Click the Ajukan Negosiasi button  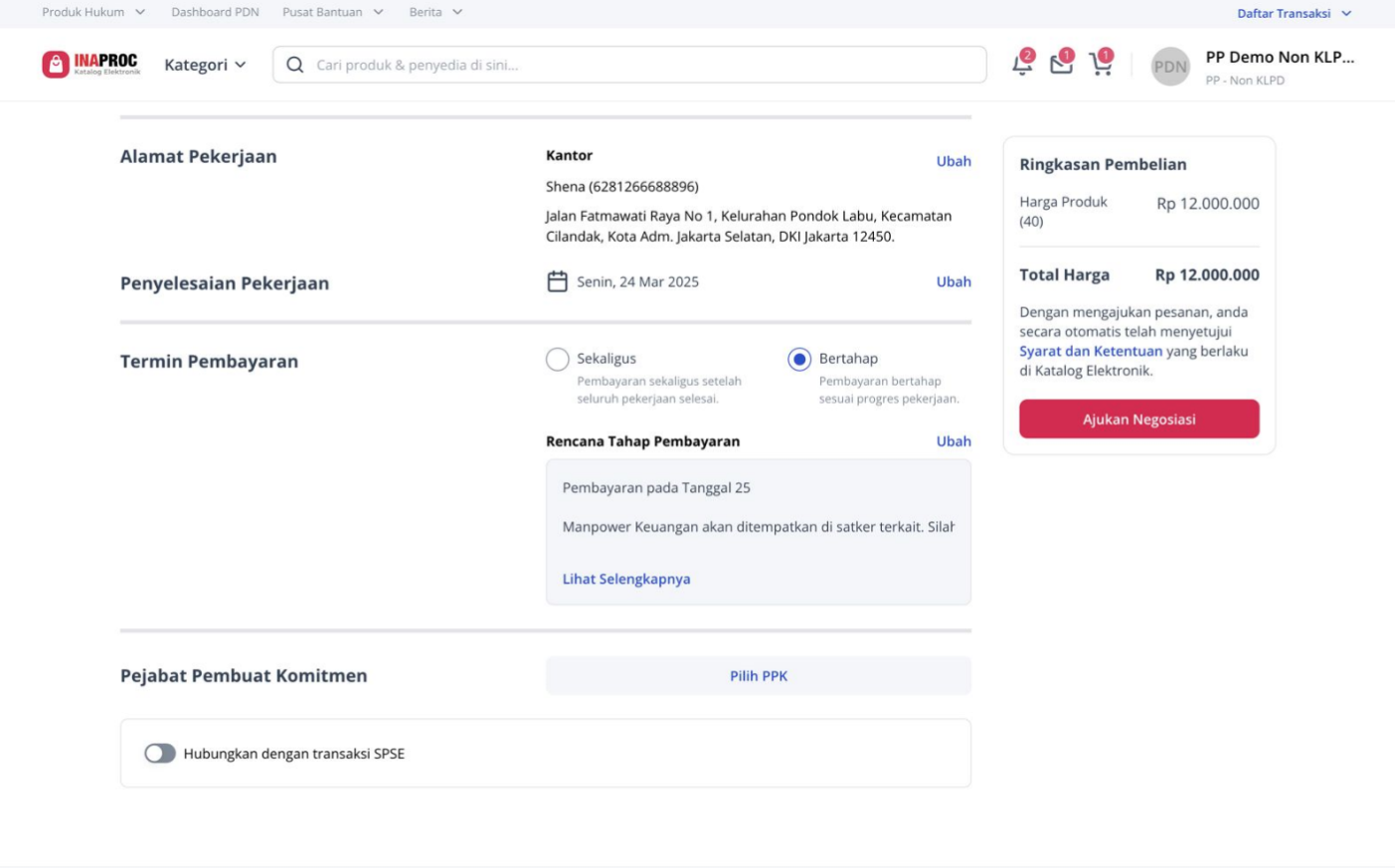pos(1139,419)
